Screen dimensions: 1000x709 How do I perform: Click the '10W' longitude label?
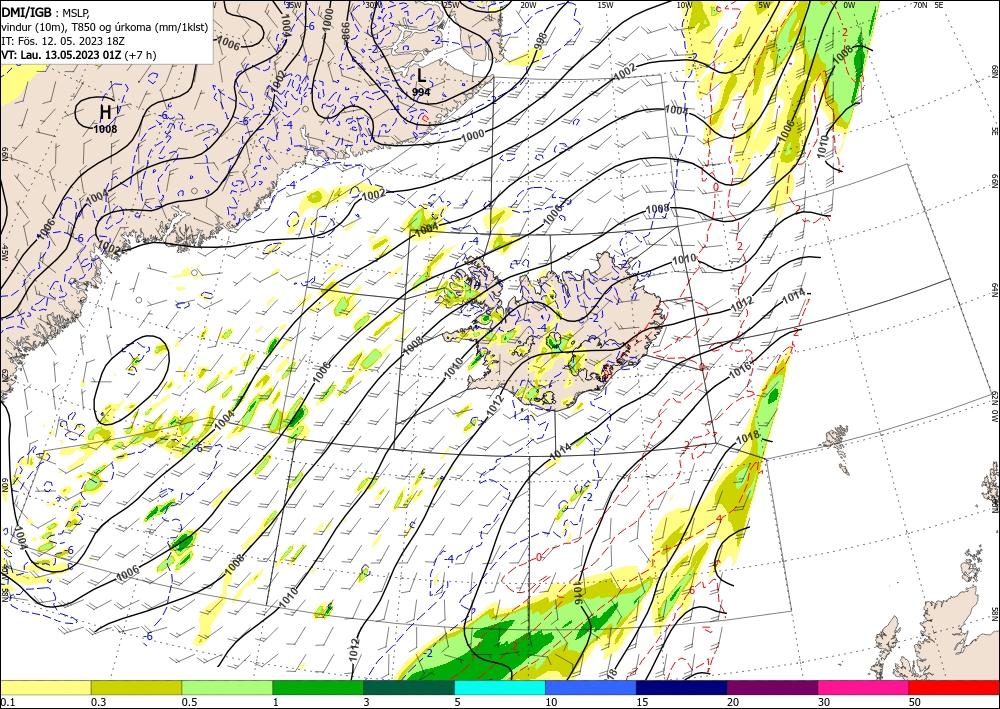684,5
